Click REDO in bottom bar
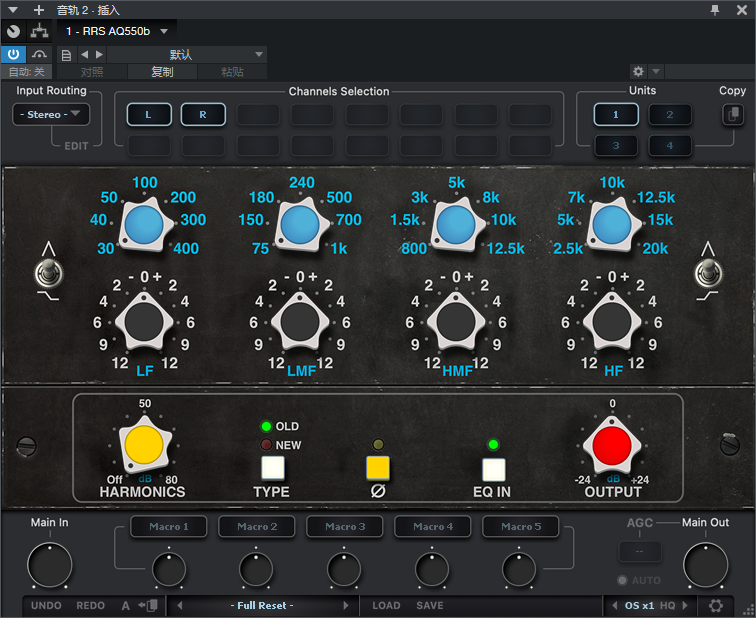Image resolution: width=756 pixels, height=618 pixels. 91,605
